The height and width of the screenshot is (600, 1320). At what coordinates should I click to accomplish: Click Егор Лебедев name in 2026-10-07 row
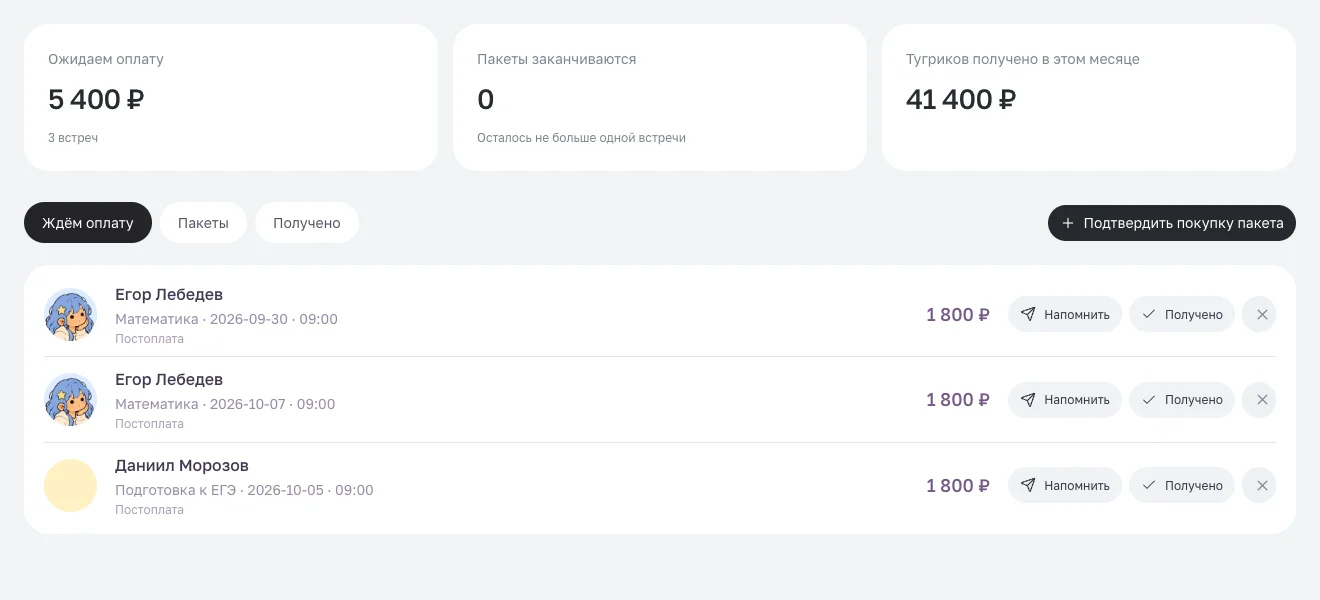(x=169, y=380)
